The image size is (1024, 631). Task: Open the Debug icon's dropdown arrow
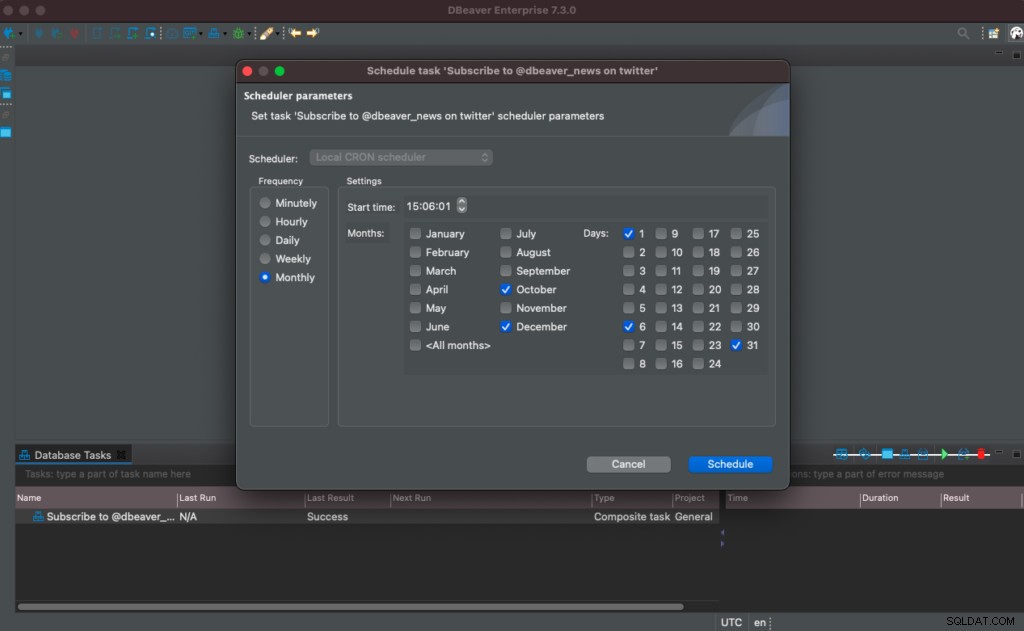[x=249, y=33]
